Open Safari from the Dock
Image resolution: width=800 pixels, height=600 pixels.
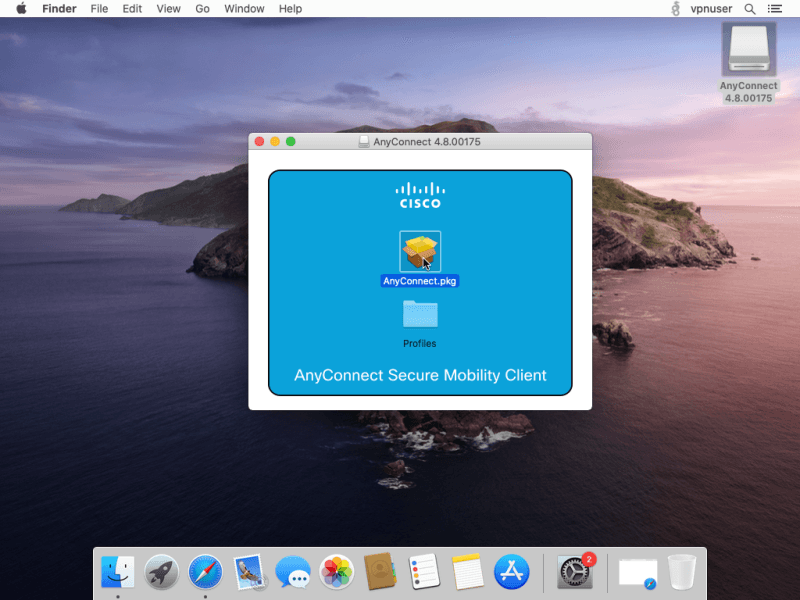pyautogui.click(x=205, y=572)
